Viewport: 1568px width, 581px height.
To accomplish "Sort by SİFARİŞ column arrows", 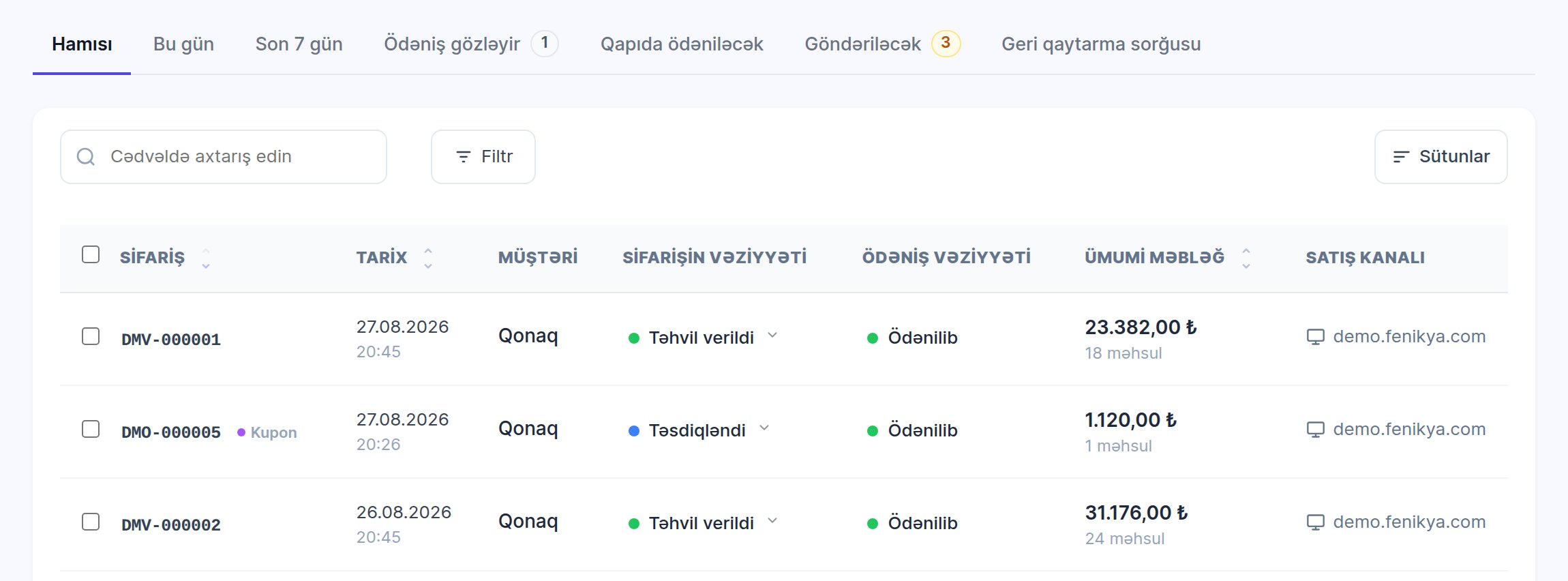I will click(x=206, y=258).
